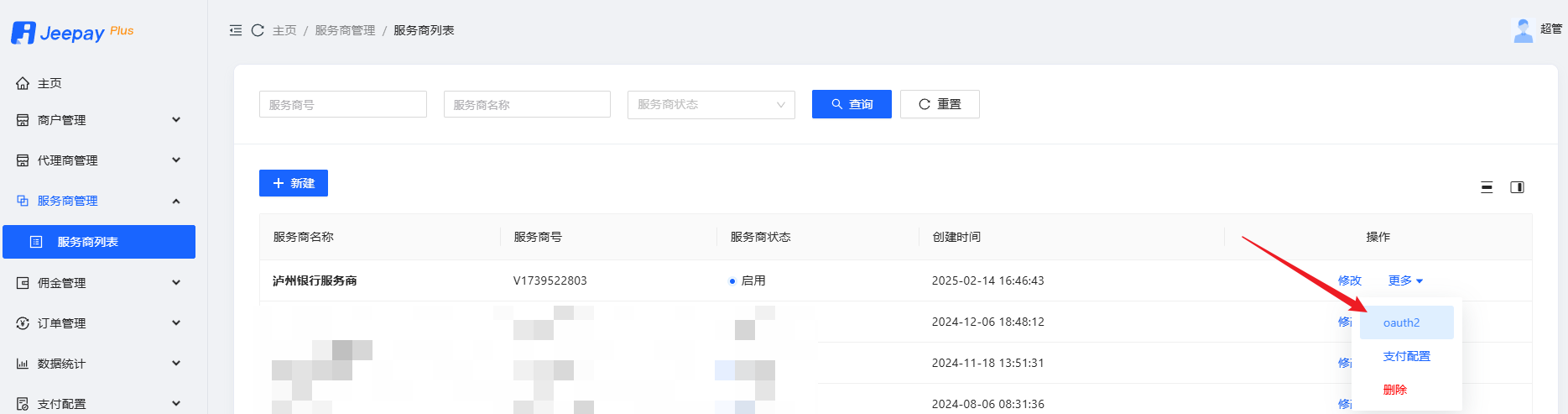The image size is (1568, 414).
Task: Expand the 代理商管理 sidebar menu
Action: (99, 160)
